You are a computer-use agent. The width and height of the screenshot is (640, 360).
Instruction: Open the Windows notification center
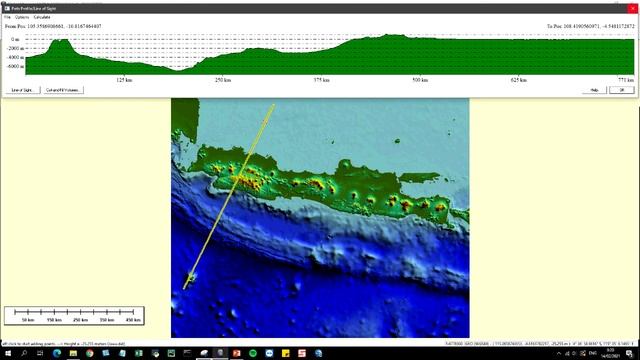tap(629, 353)
